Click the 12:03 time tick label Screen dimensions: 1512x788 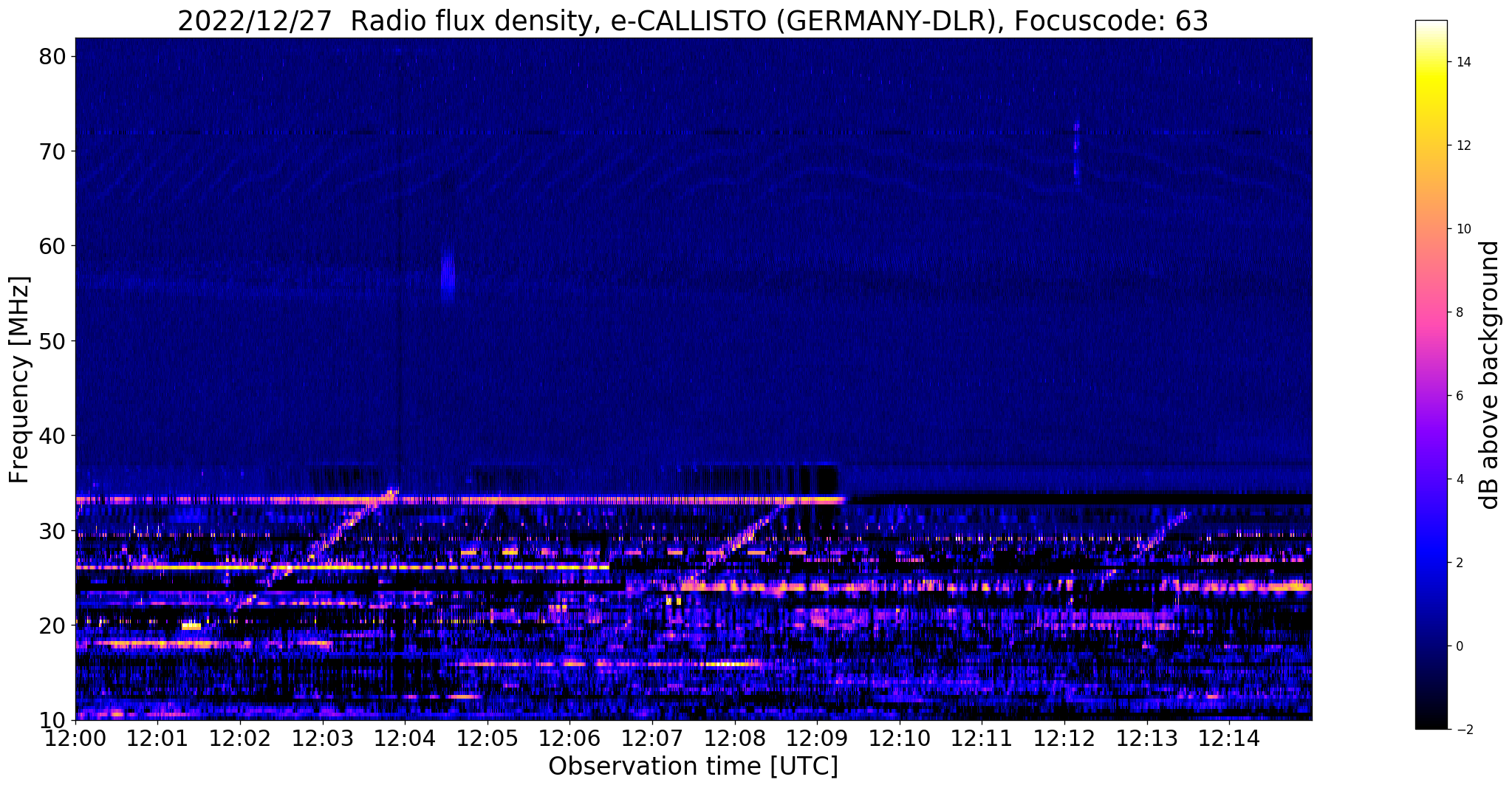click(x=323, y=737)
